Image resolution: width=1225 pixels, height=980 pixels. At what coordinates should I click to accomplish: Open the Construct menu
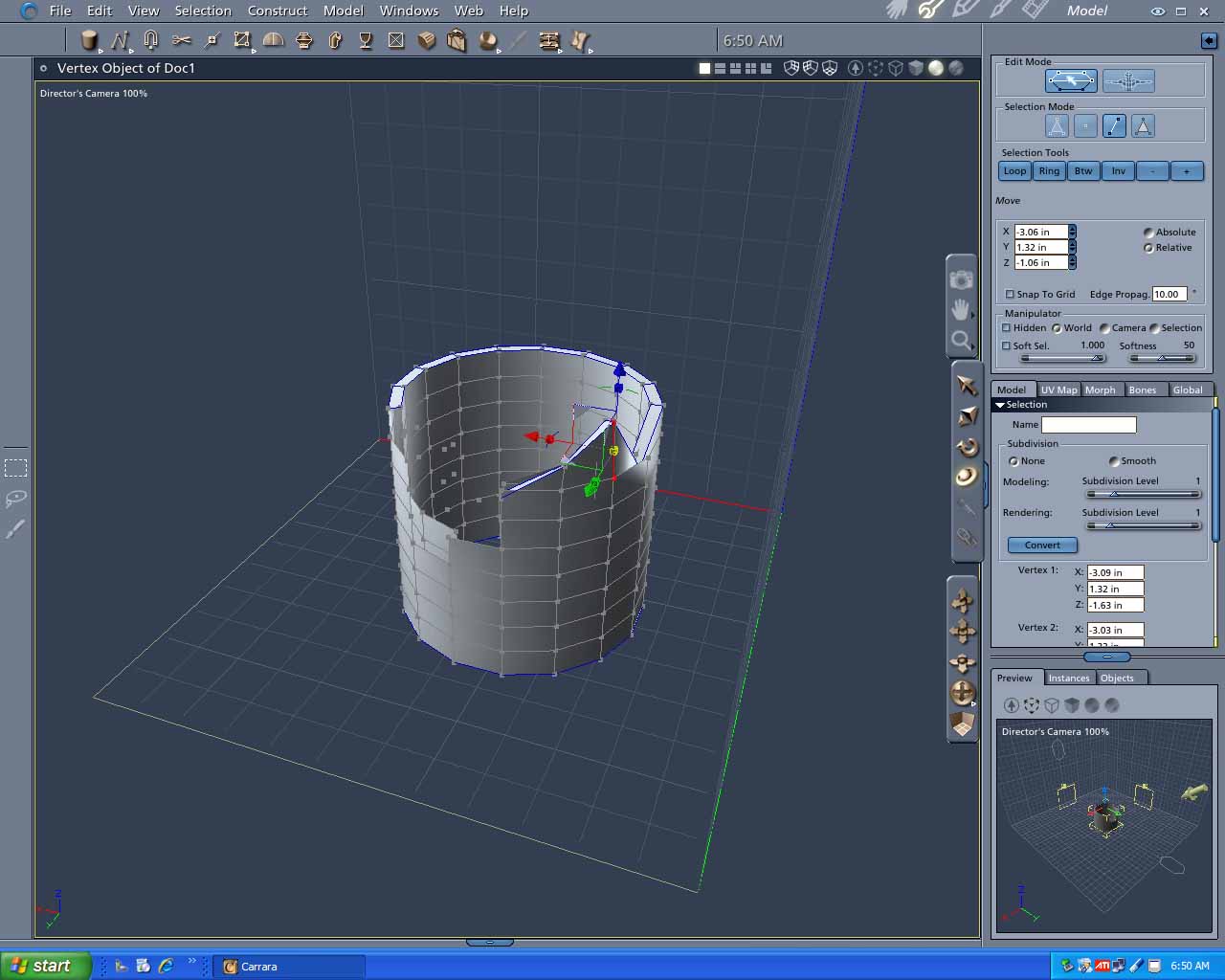[278, 11]
